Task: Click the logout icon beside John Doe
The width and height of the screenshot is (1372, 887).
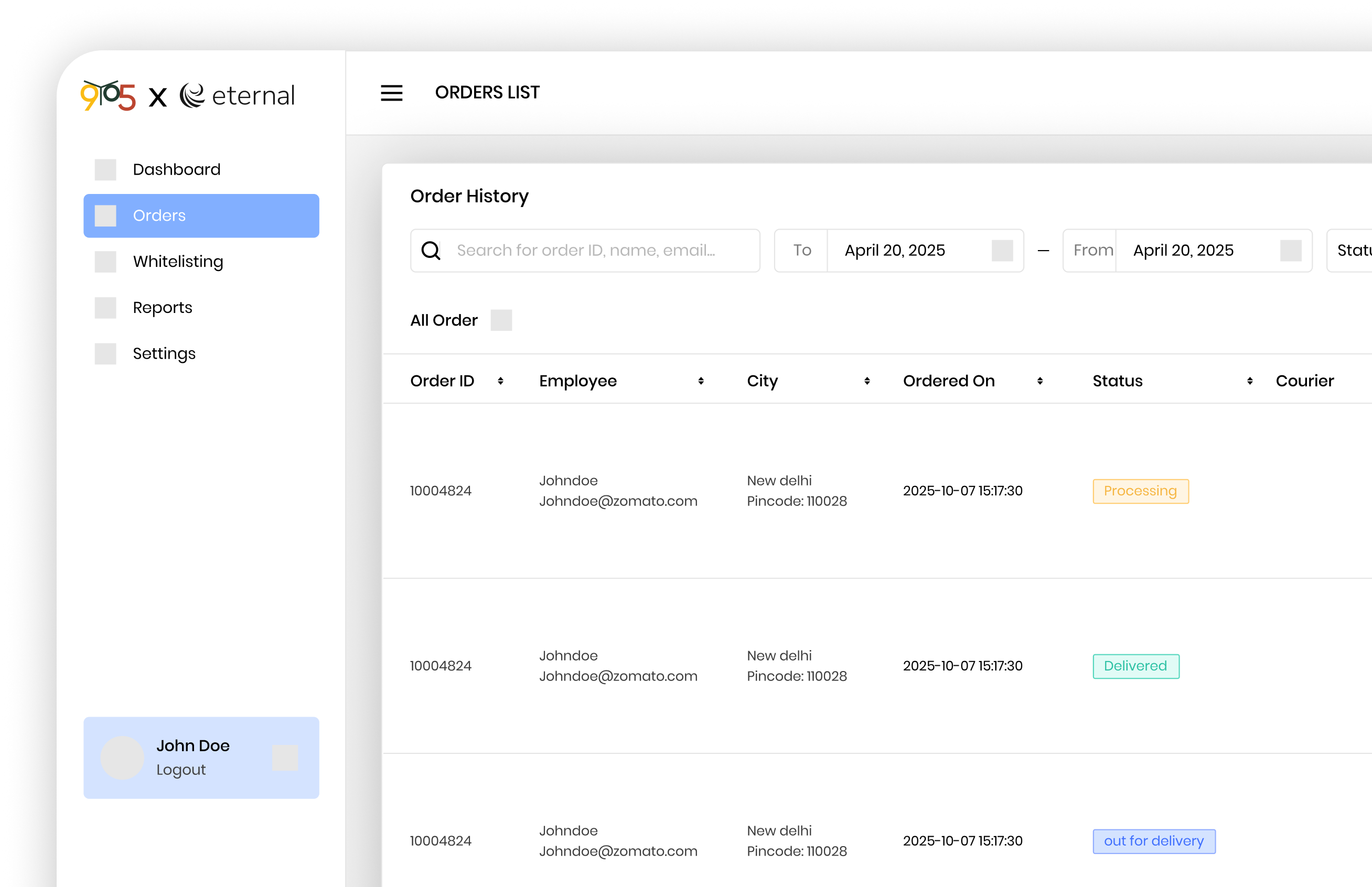Action: click(x=285, y=758)
